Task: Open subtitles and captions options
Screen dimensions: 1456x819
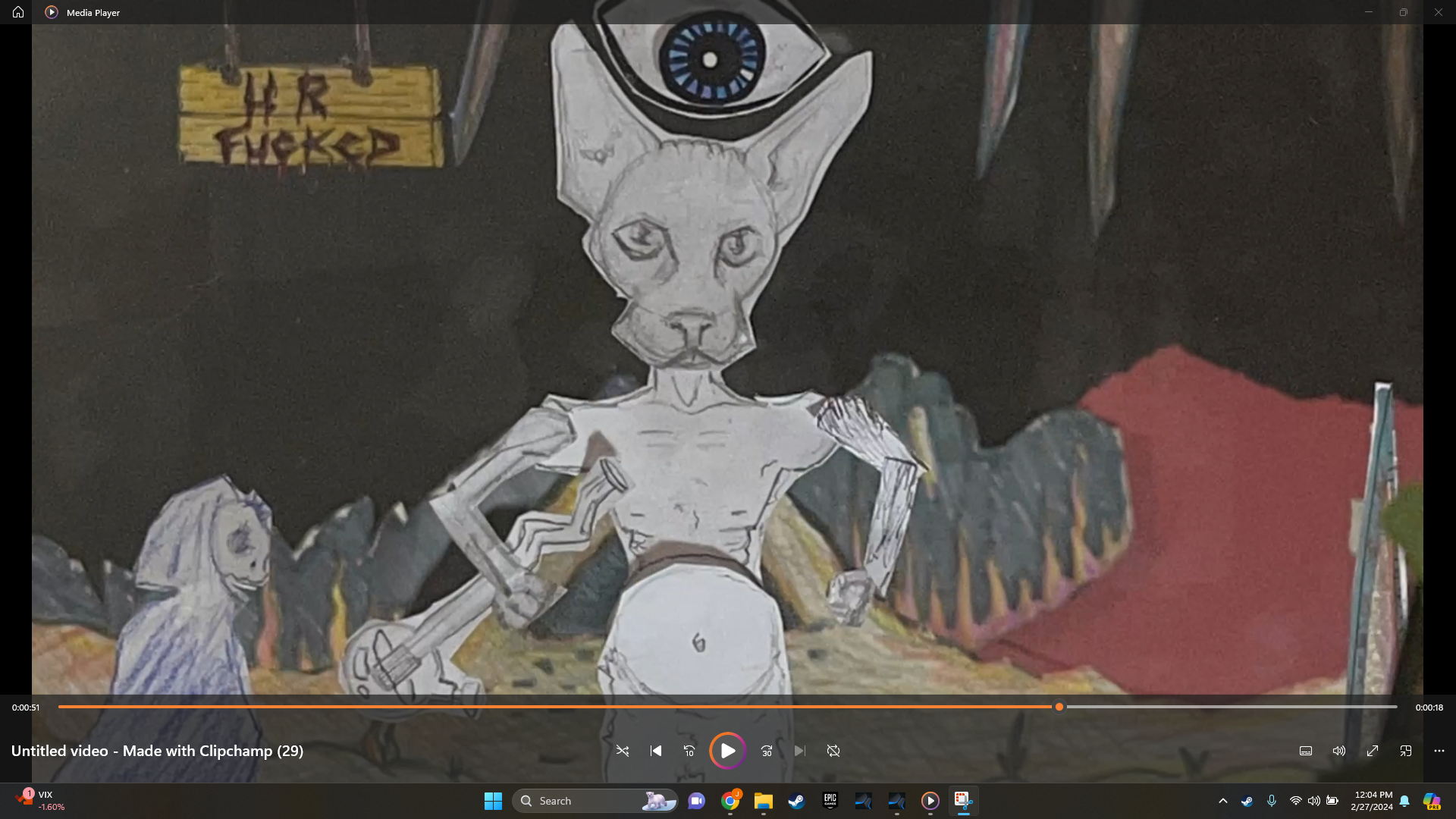Action: pos(1306,751)
